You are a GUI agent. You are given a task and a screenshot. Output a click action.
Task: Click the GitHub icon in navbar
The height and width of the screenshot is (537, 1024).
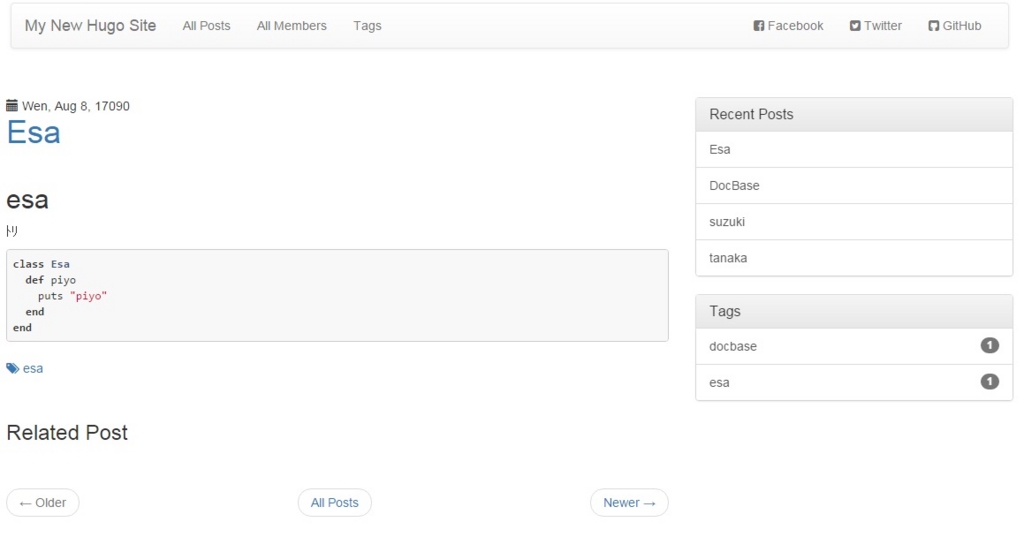(934, 26)
